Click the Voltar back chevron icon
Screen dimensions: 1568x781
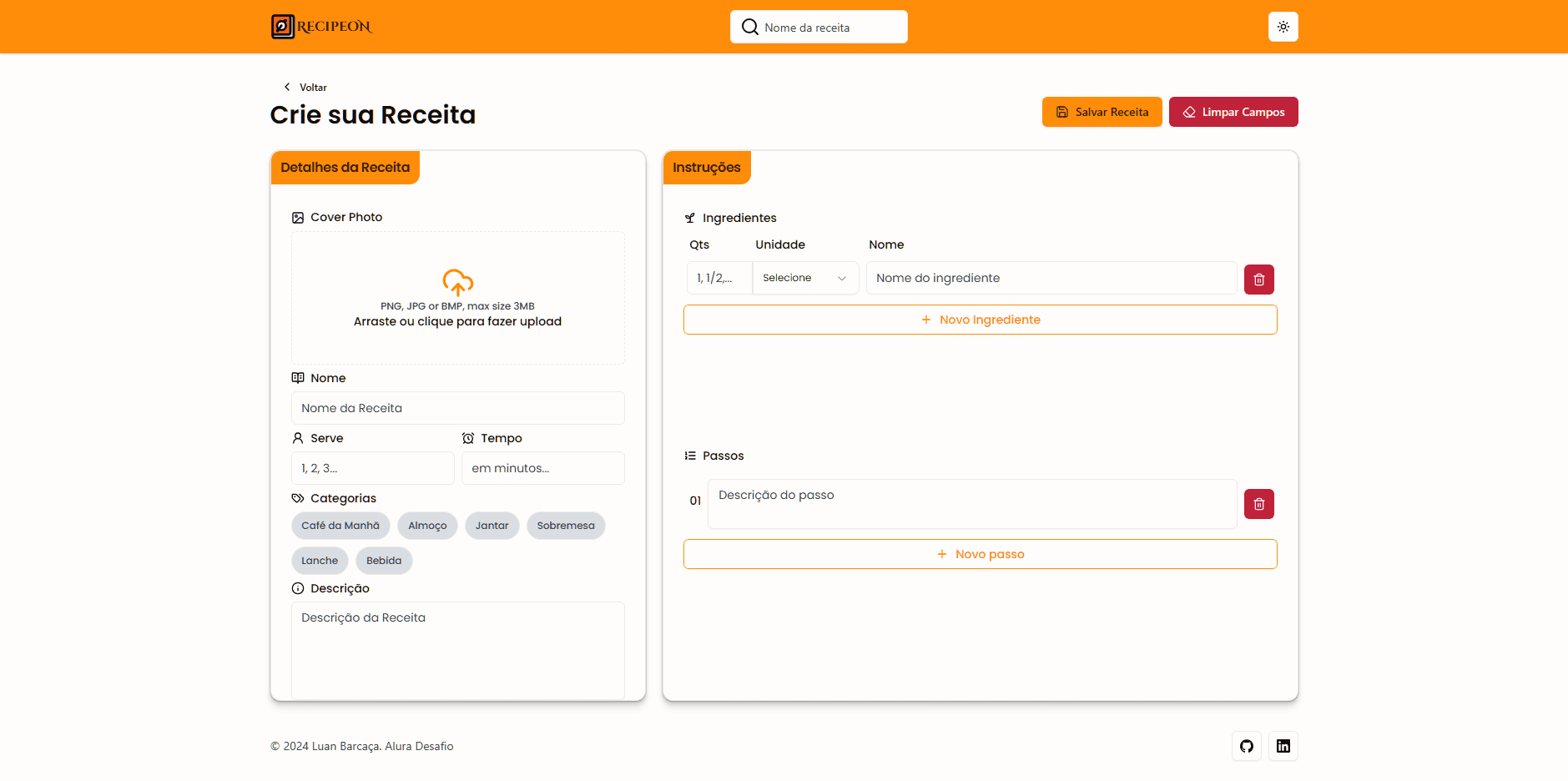(287, 87)
